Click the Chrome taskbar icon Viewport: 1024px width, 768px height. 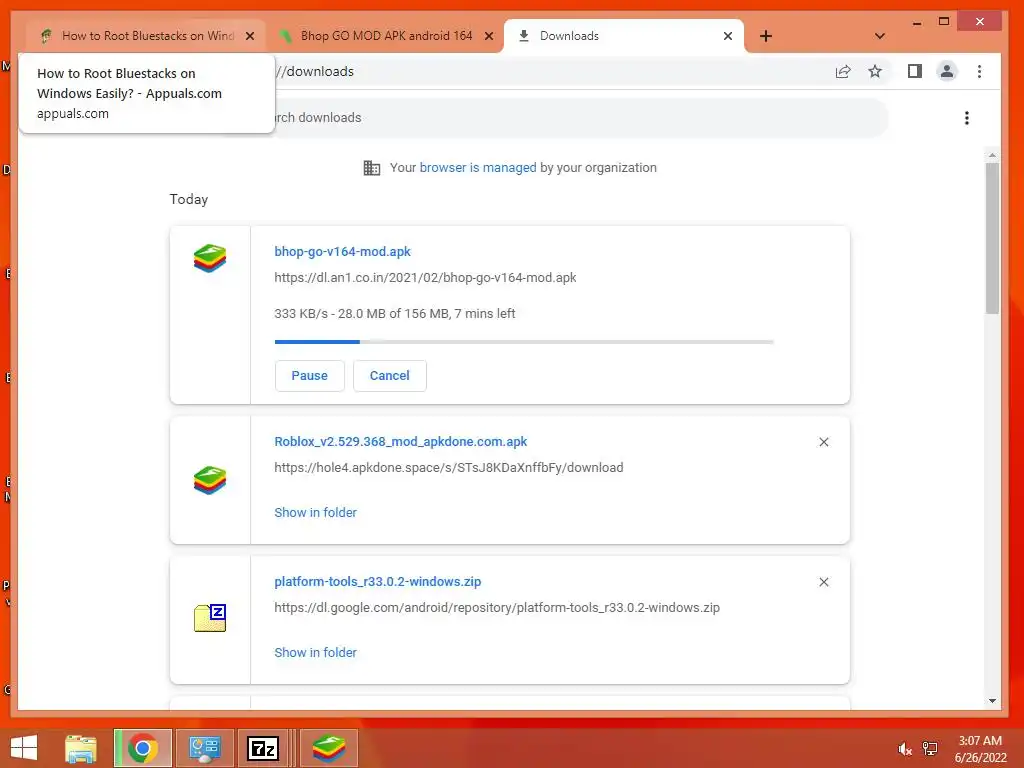(x=143, y=748)
